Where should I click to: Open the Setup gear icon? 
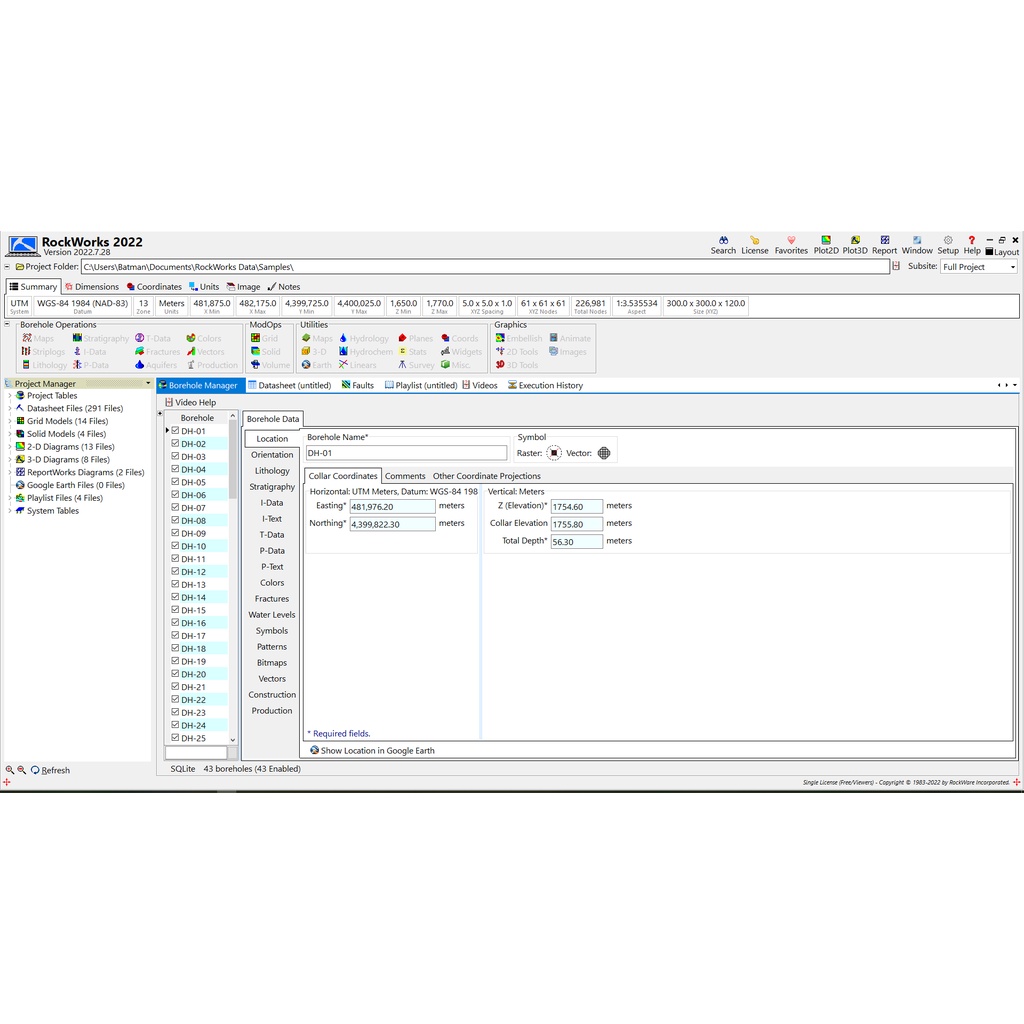click(947, 241)
